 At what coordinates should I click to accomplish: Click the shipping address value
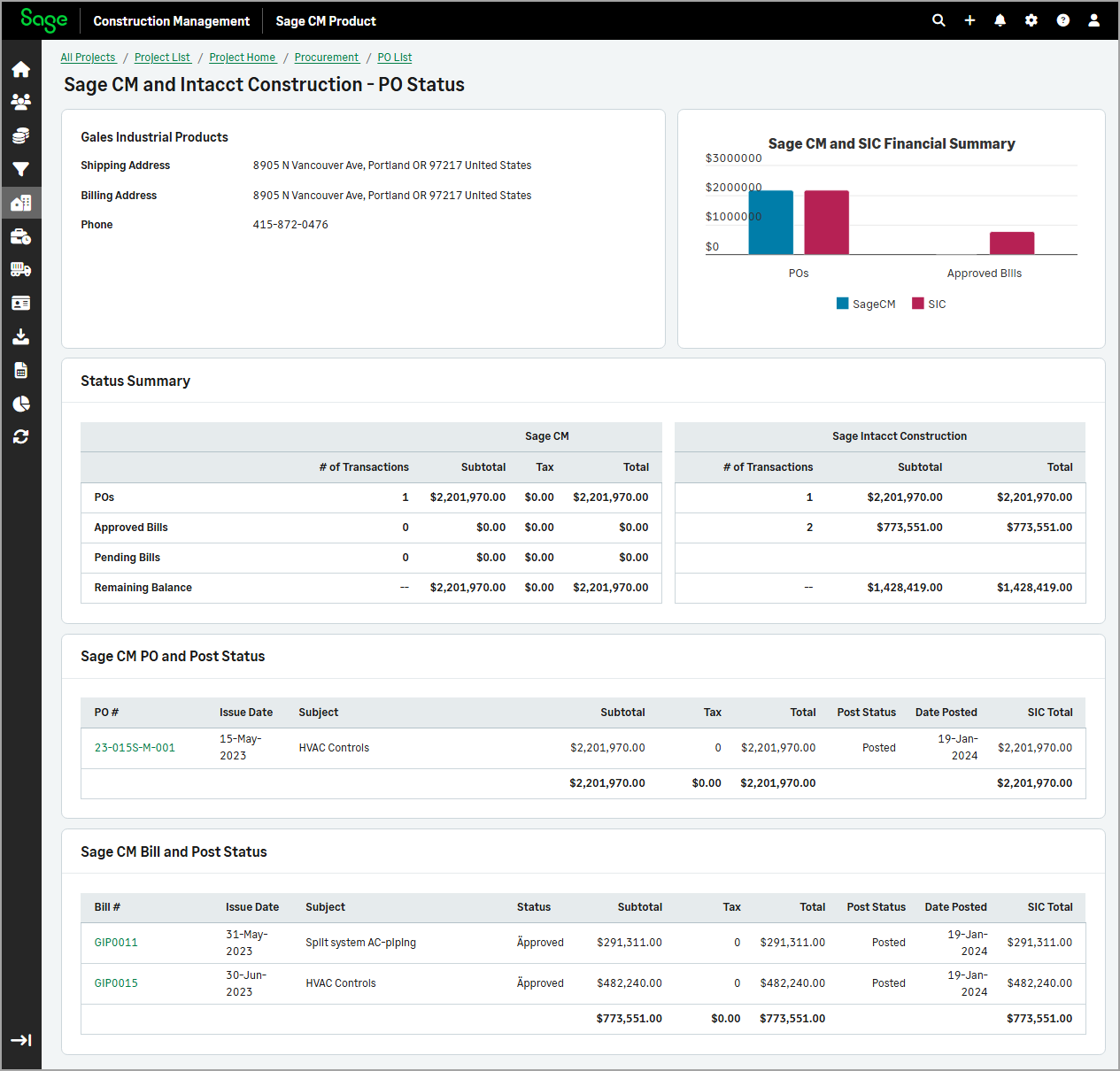[x=392, y=166]
